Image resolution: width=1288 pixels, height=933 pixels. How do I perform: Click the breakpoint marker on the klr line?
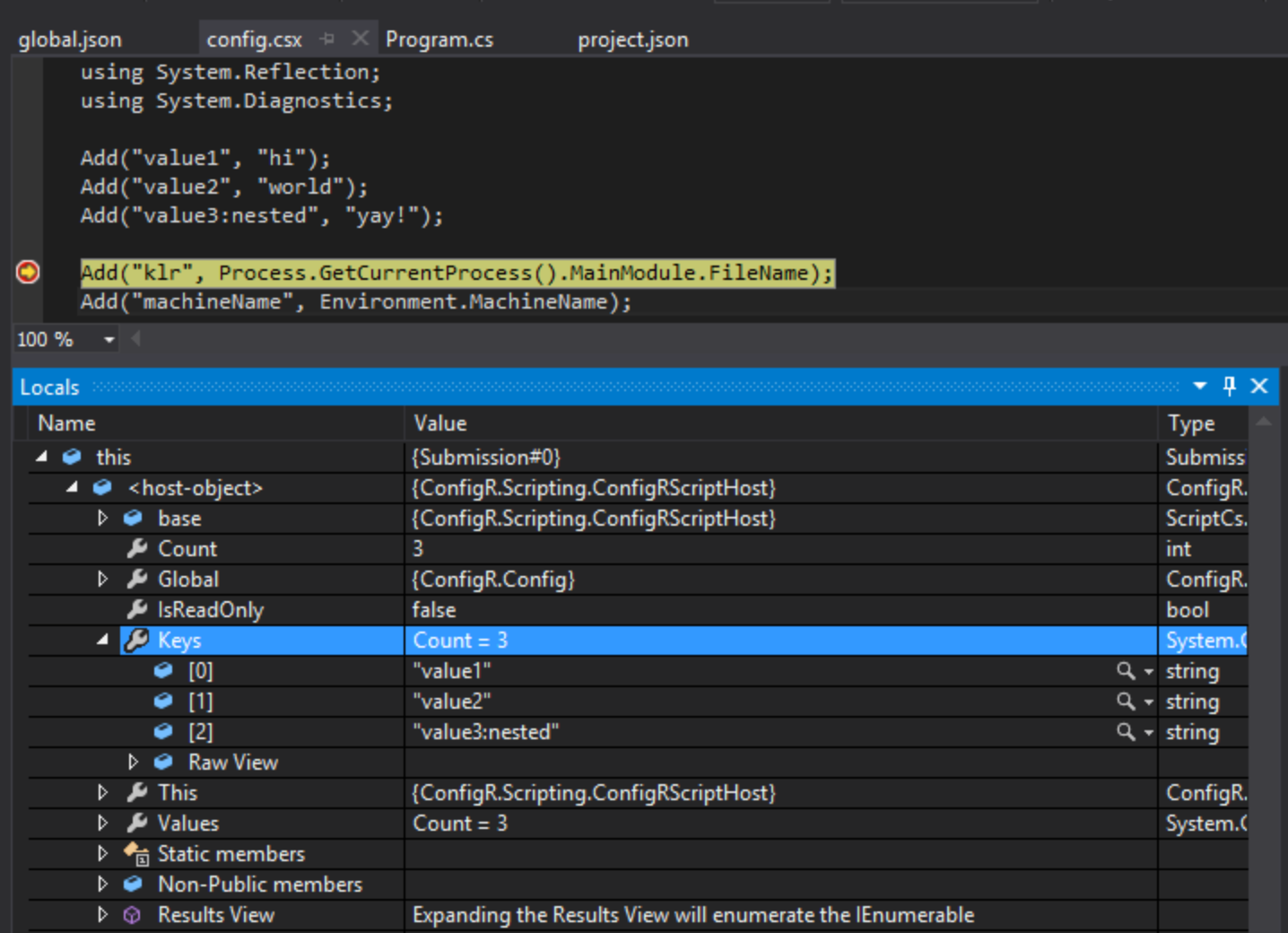(28, 272)
